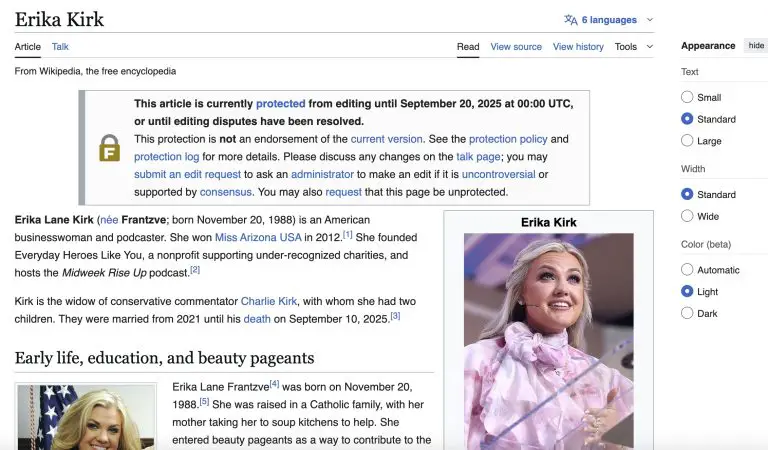The width and height of the screenshot is (768, 450).
Task: Select the Small text size option
Action: pos(687,97)
